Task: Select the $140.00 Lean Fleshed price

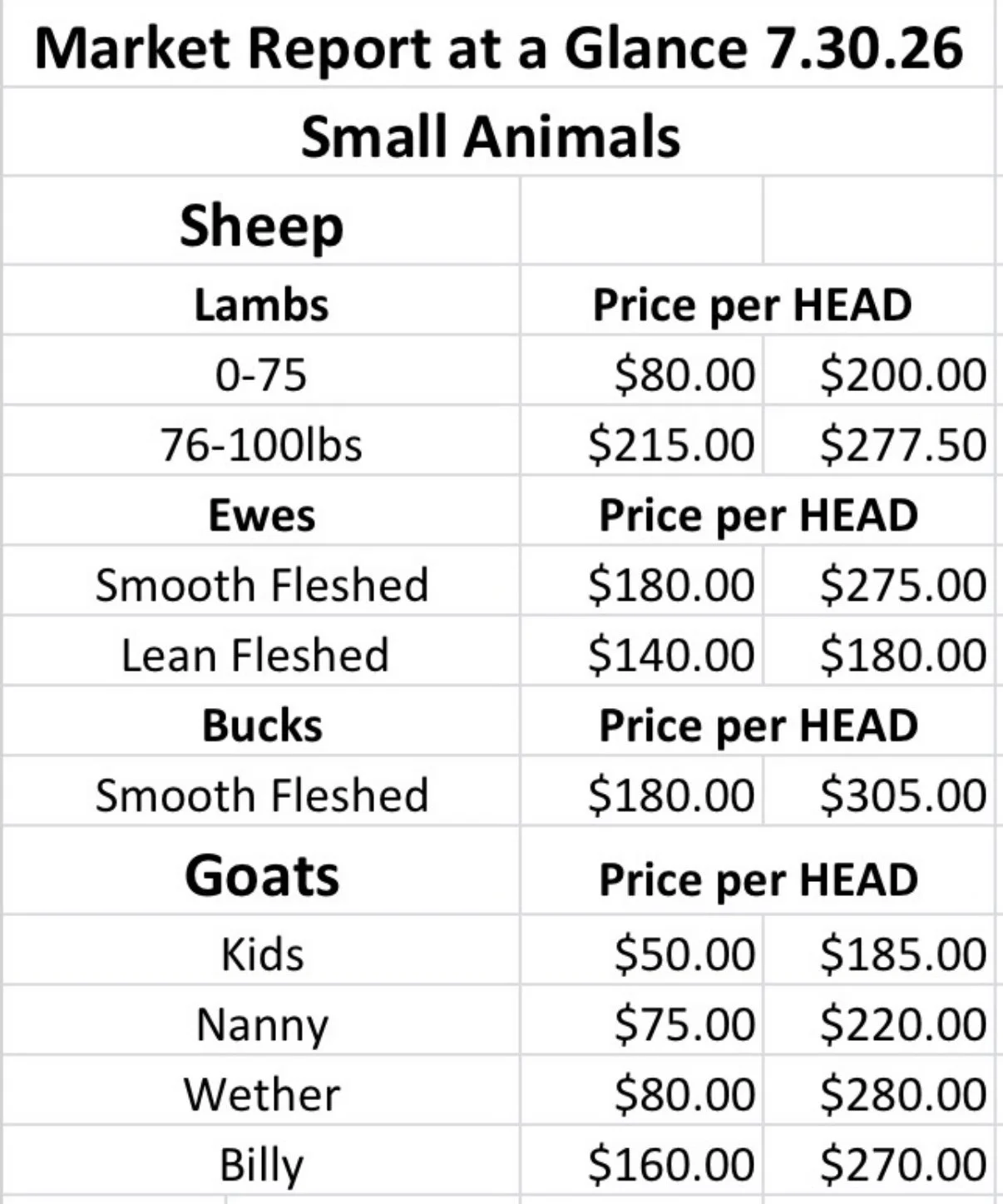Action: point(641,652)
